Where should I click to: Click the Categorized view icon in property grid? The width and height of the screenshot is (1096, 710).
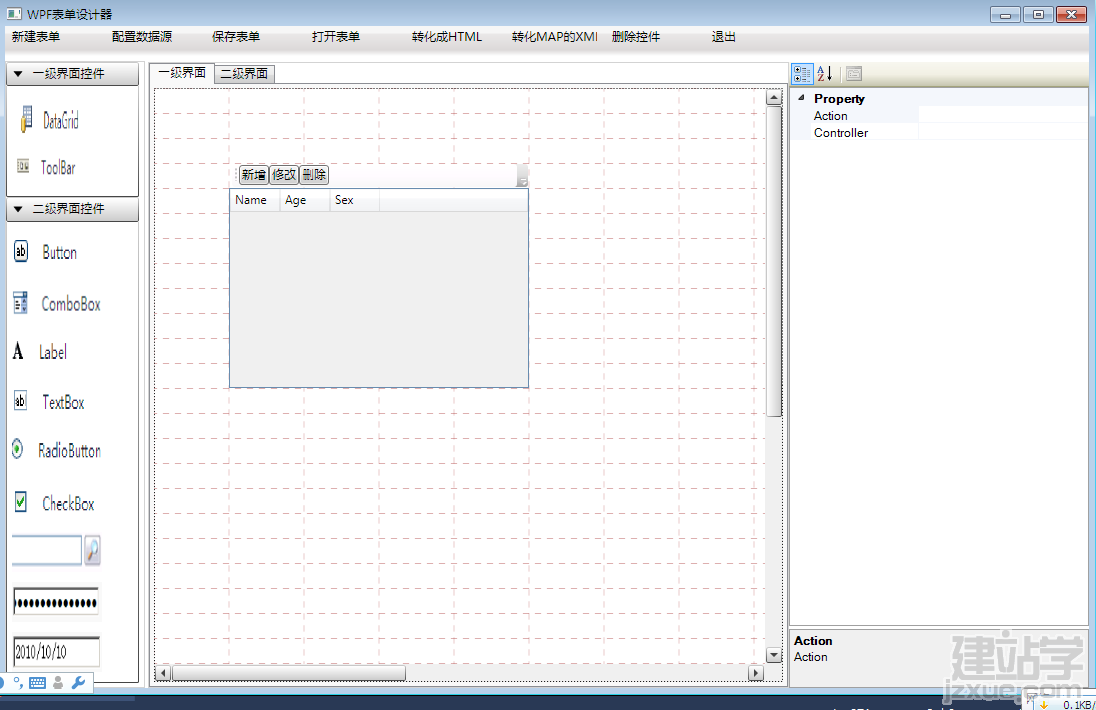pyautogui.click(x=802, y=73)
